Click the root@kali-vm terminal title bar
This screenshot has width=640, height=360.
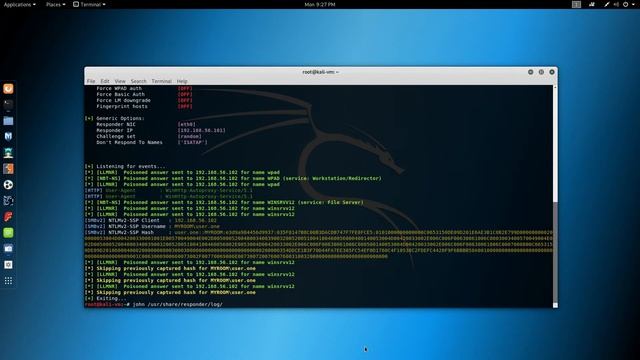pos(321,72)
